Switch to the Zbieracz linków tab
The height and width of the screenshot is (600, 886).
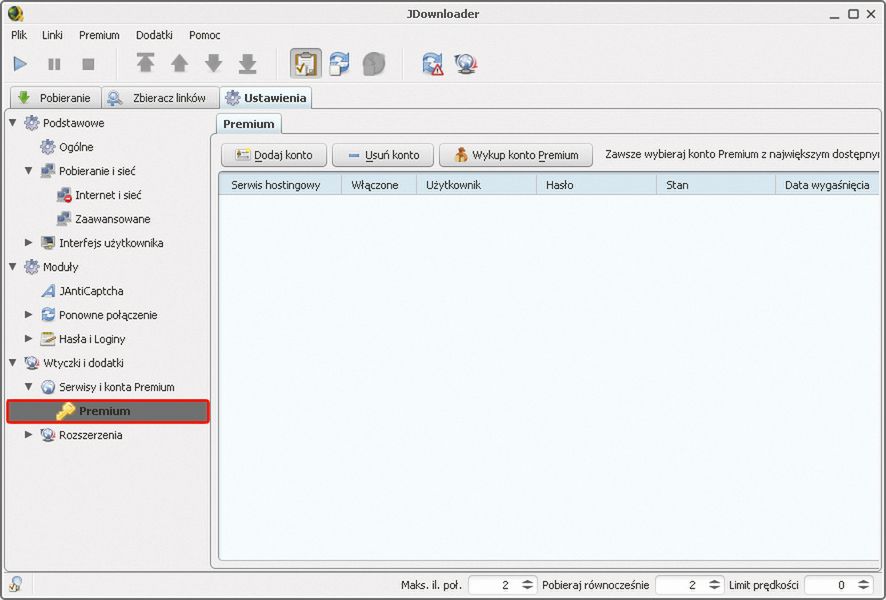[x=160, y=98]
